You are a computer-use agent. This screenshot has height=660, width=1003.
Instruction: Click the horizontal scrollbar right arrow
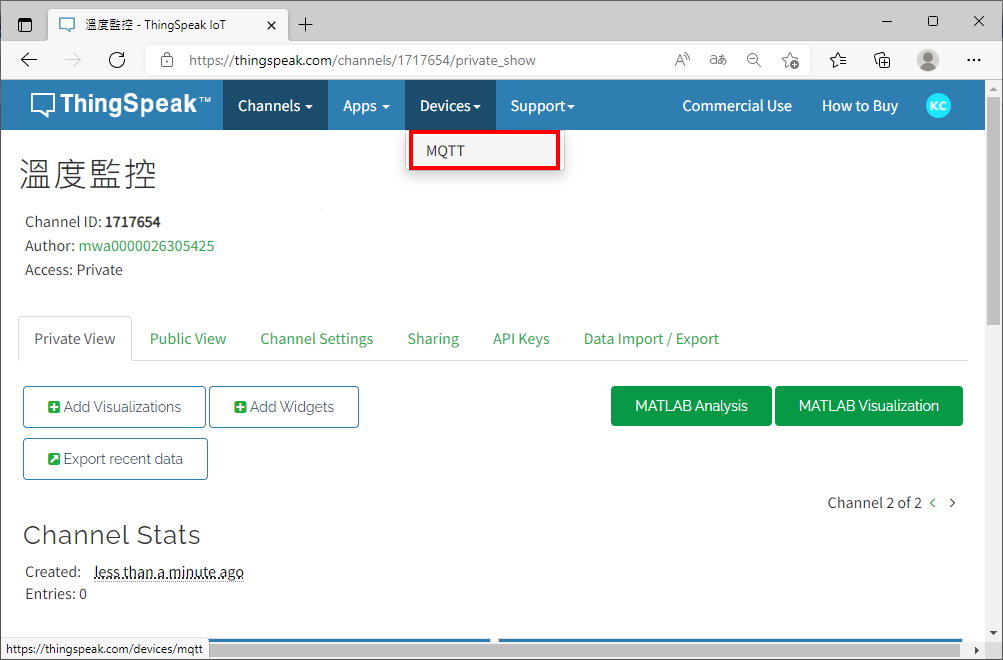click(x=976, y=650)
